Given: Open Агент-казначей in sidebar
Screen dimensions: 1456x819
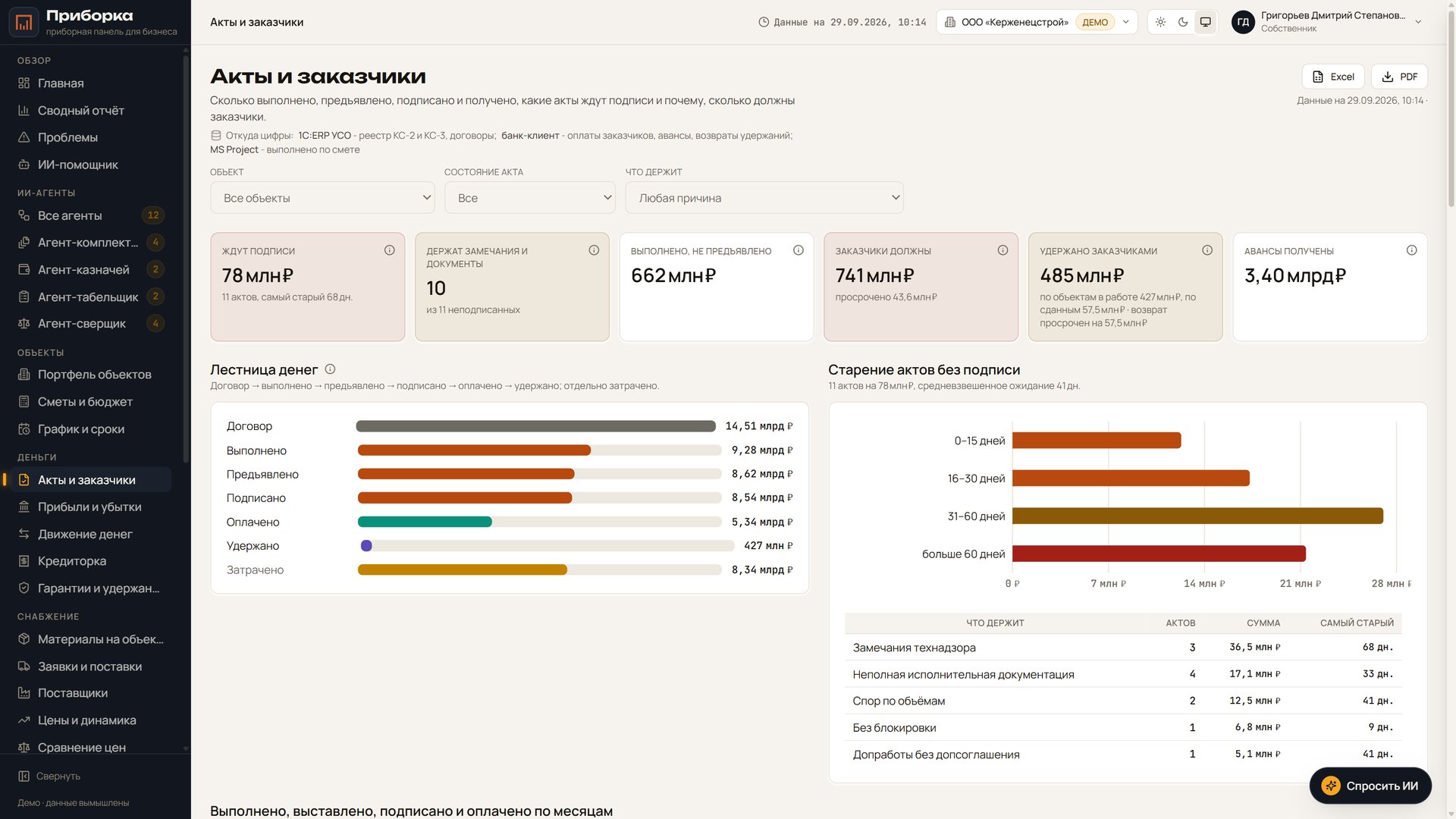Looking at the screenshot, I should click(x=91, y=269).
